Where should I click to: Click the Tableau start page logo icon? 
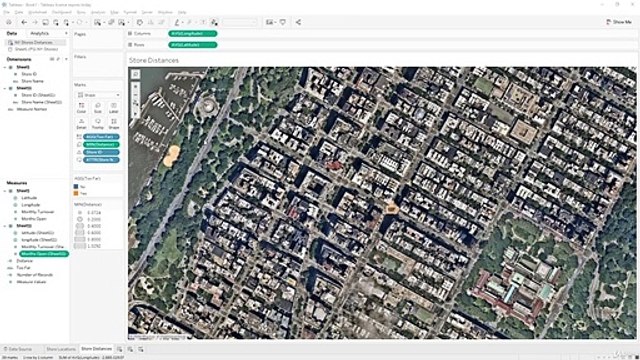click(9, 22)
